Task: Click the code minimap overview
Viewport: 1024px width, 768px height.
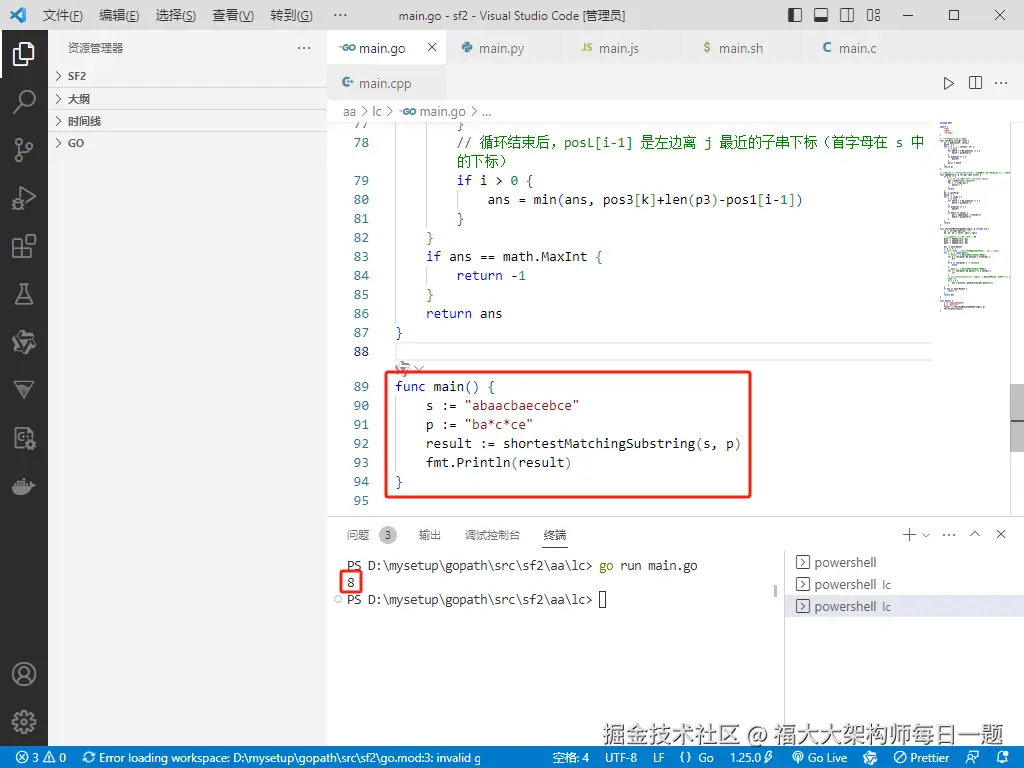Action: pos(974,217)
